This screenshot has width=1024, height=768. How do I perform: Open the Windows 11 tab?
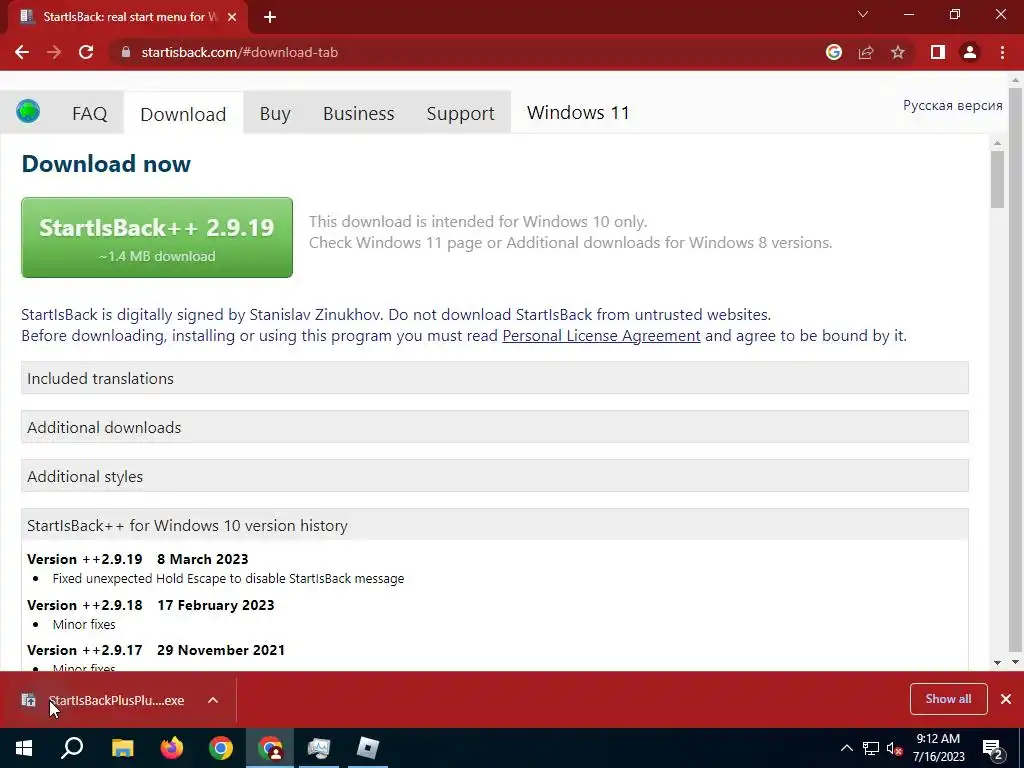tap(578, 112)
